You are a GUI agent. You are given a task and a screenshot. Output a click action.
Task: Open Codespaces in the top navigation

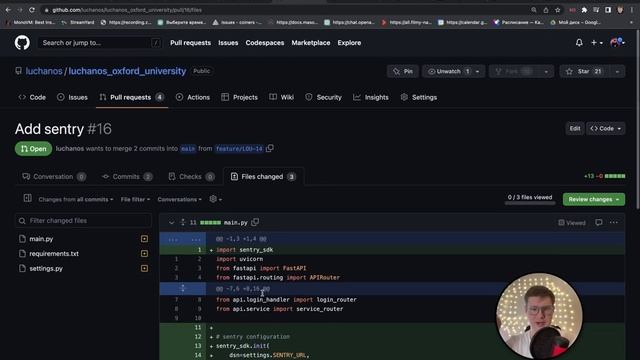(265, 42)
